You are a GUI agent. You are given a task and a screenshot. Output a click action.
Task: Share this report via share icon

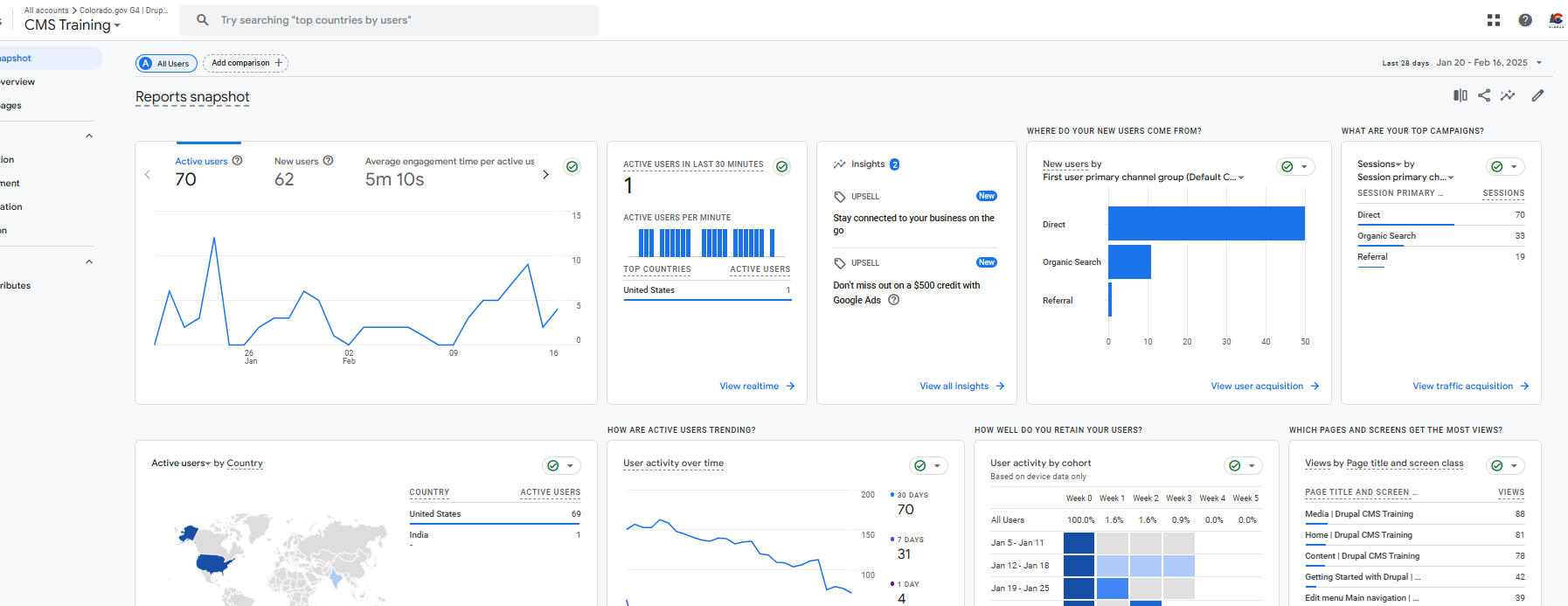[1484, 95]
